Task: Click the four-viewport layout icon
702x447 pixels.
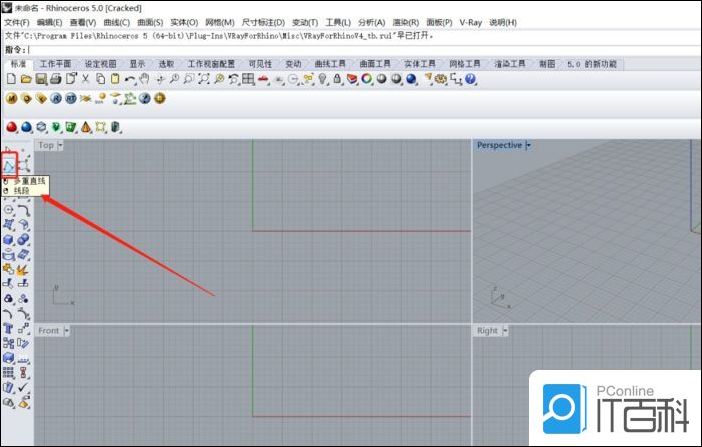Action: (x=248, y=79)
